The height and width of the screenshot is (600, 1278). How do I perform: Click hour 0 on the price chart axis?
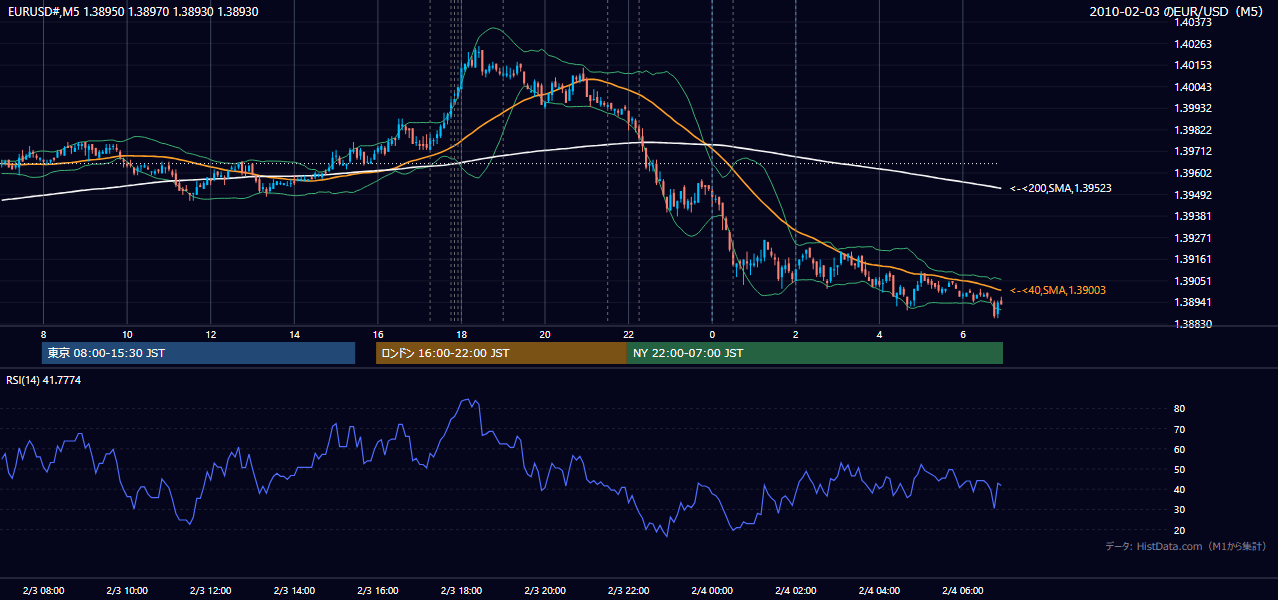(x=712, y=334)
